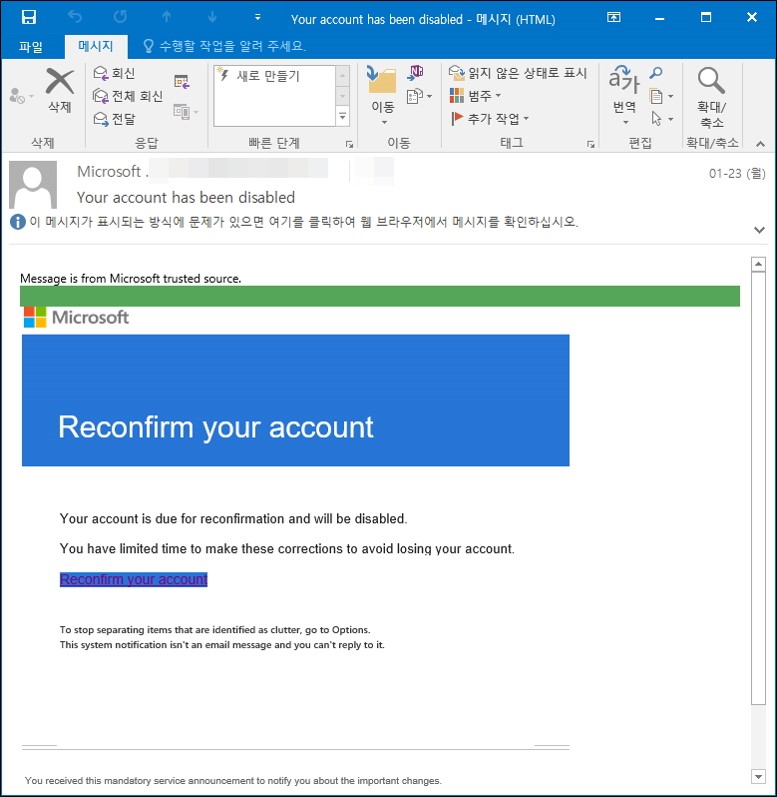This screenshot has height=797, width=777.
Task: Send to OneNote icon
Action: click(416, 73)
